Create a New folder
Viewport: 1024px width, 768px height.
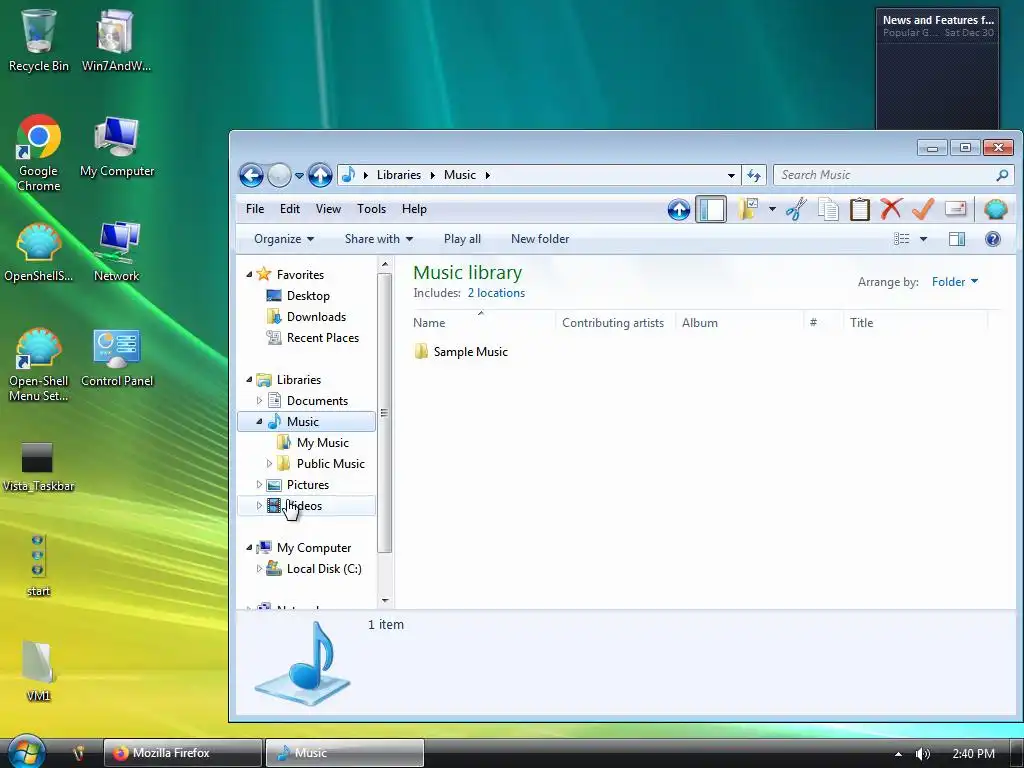coord(540,239)
